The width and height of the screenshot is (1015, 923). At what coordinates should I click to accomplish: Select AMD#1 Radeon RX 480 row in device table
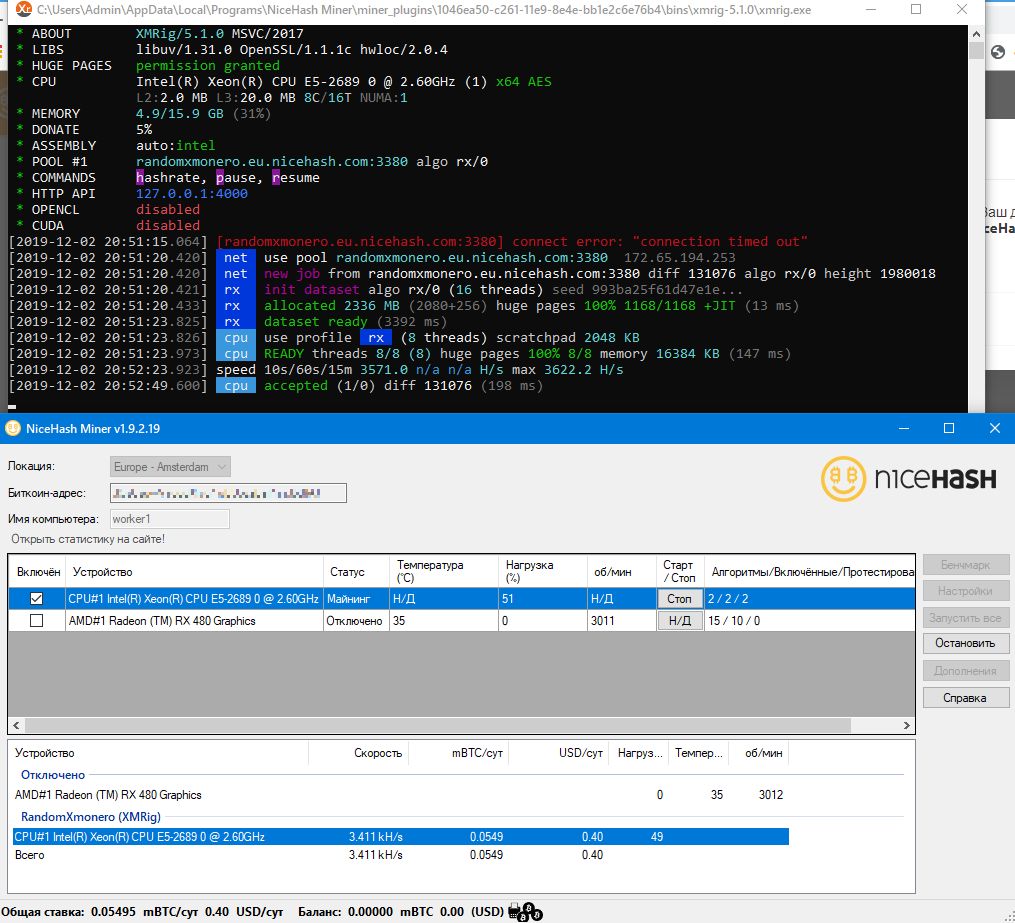click(462, 621)
